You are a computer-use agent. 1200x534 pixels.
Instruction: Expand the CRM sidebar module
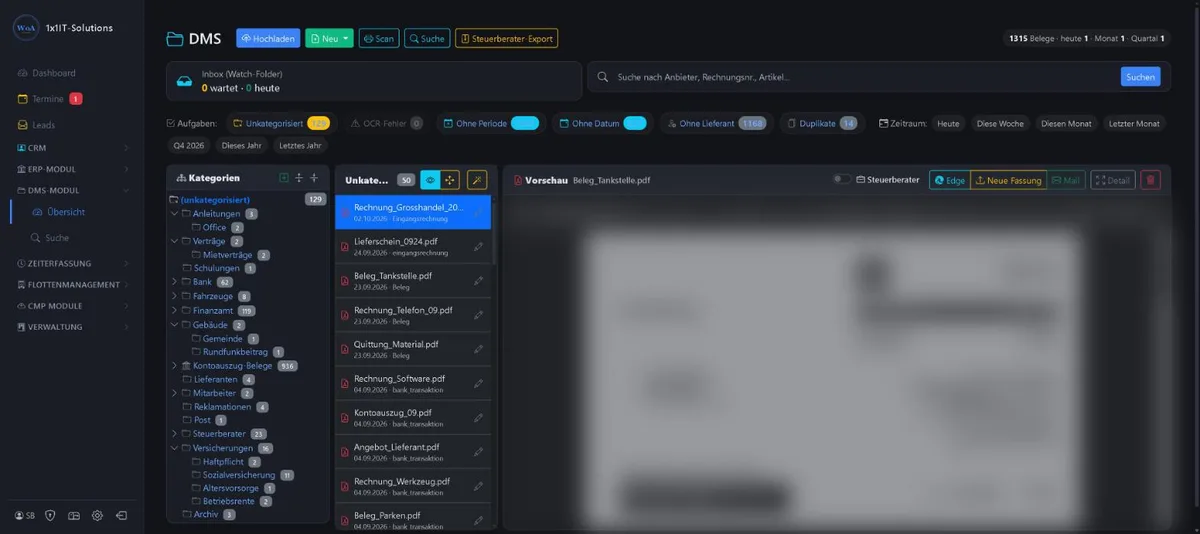(x=72, y=148)
